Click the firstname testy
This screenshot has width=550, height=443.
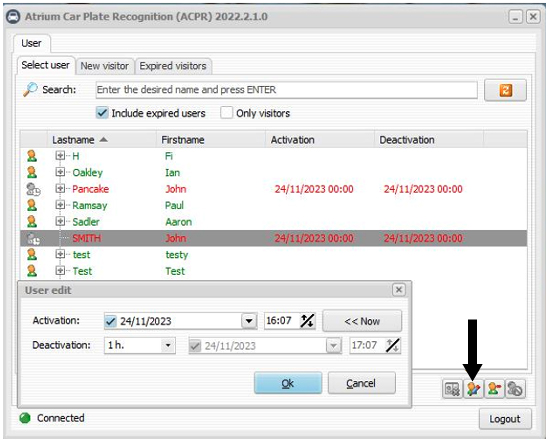tap(177, 255)
